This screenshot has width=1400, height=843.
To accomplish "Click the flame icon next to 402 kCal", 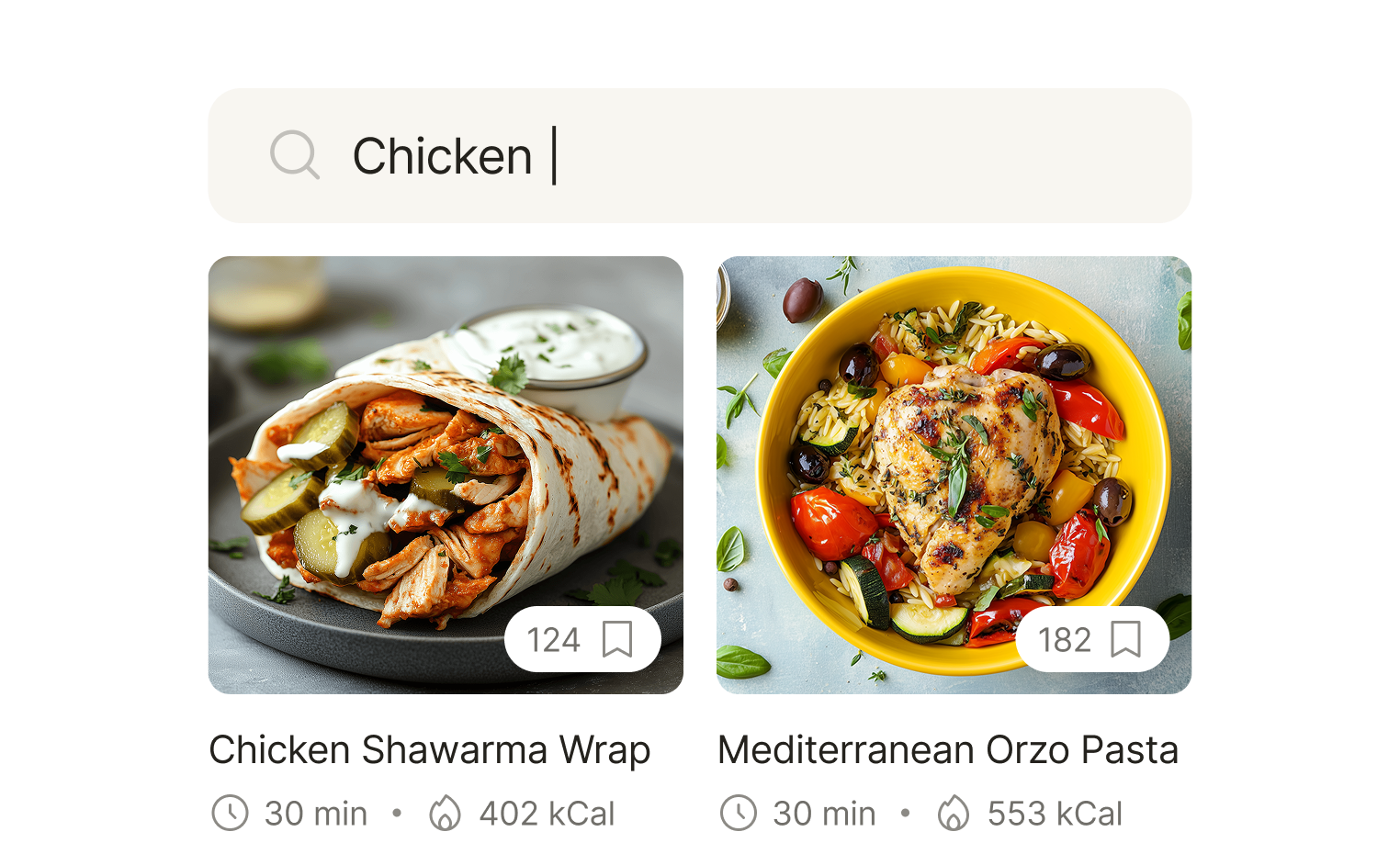I will 446,814.
